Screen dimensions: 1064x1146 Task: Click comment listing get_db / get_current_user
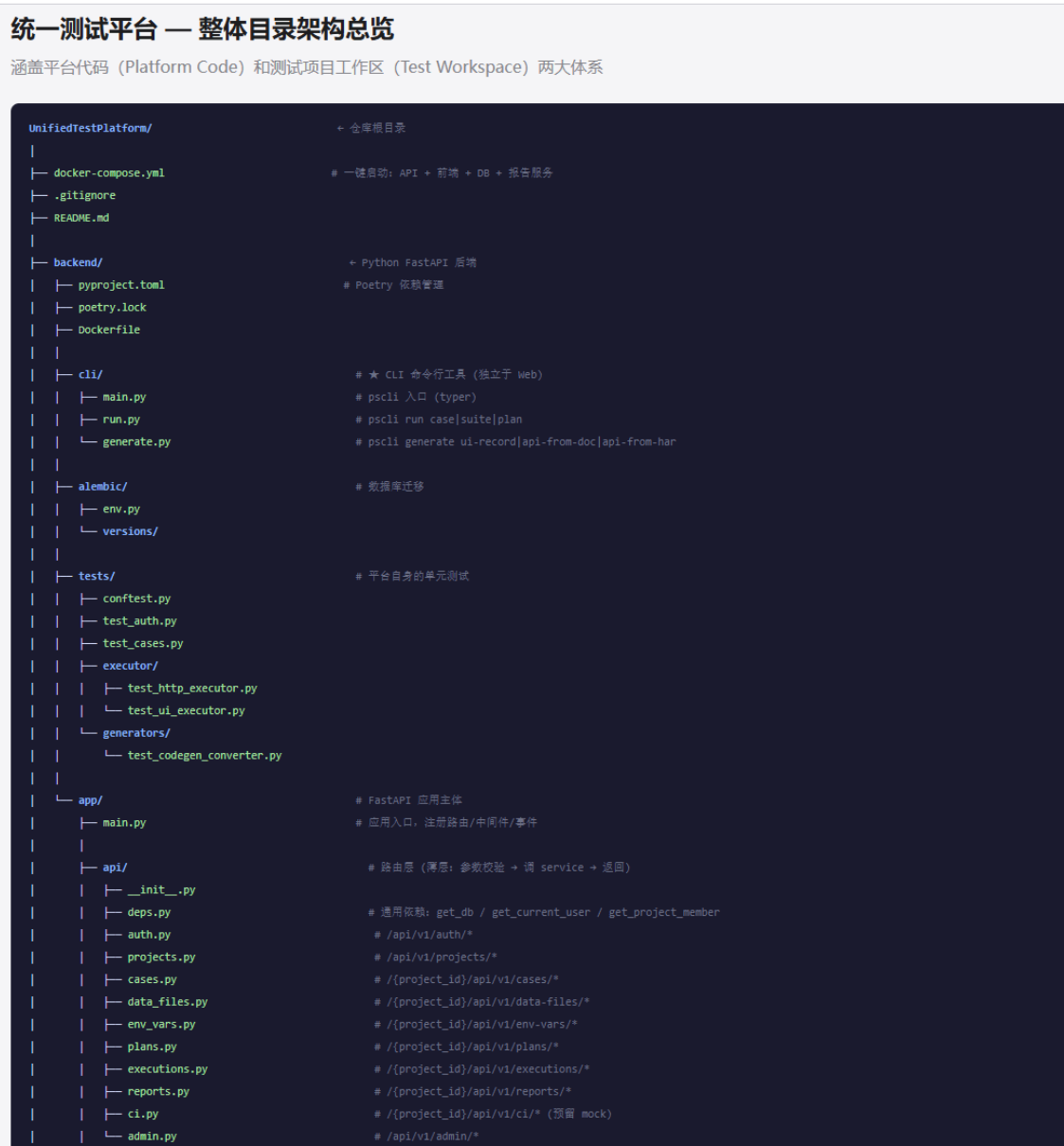(544, 913)
